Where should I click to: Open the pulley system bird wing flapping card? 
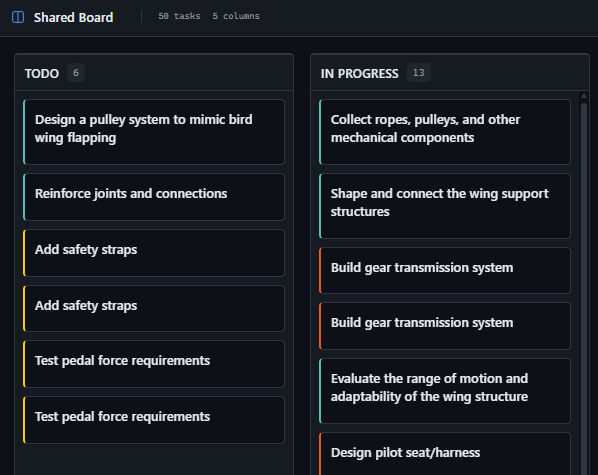154,132
